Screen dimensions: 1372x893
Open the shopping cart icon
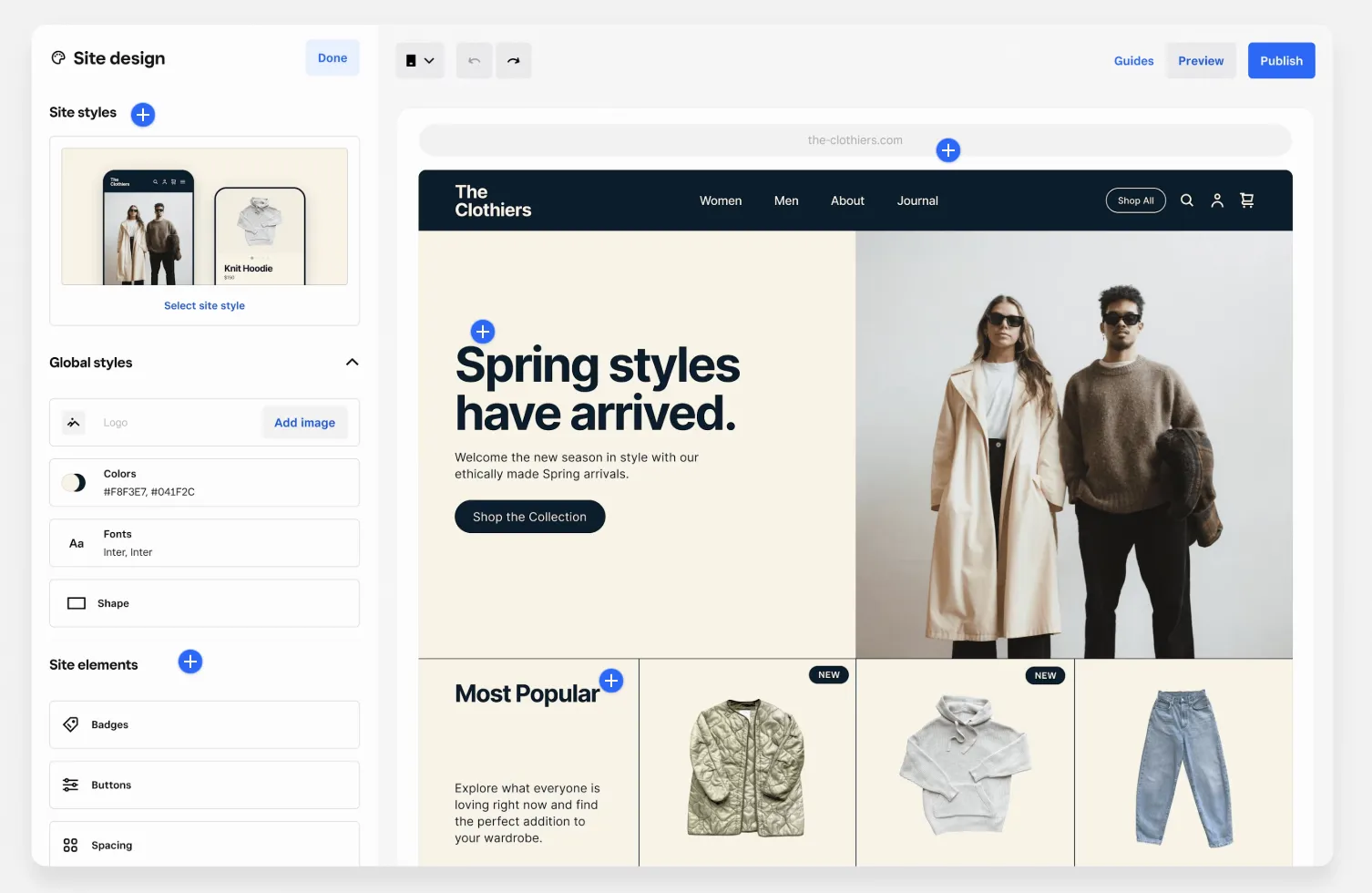[x=1247, y=200]
